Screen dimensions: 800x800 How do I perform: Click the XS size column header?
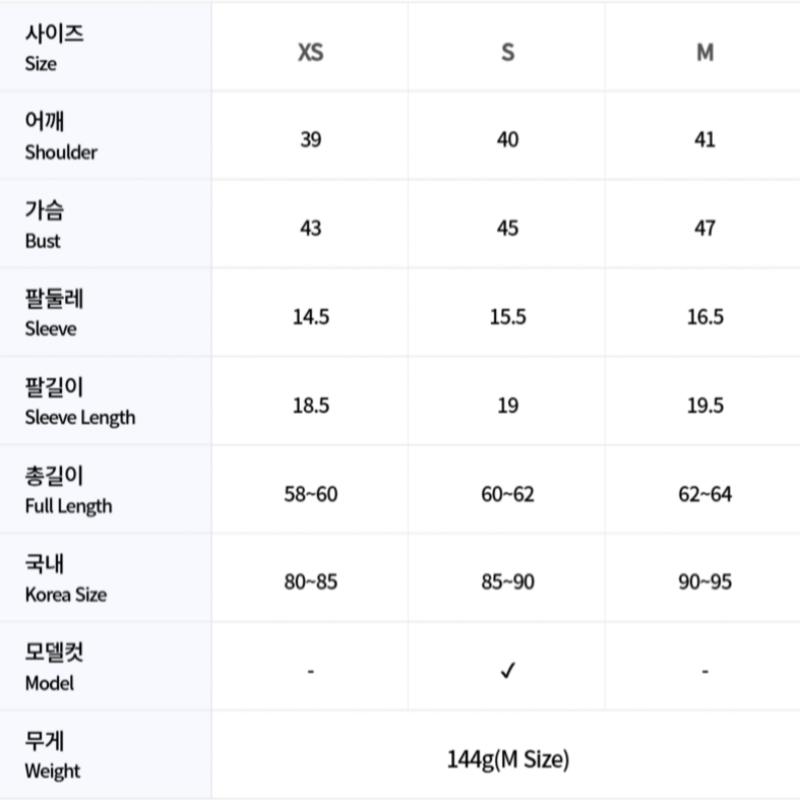tap(311, 52)
